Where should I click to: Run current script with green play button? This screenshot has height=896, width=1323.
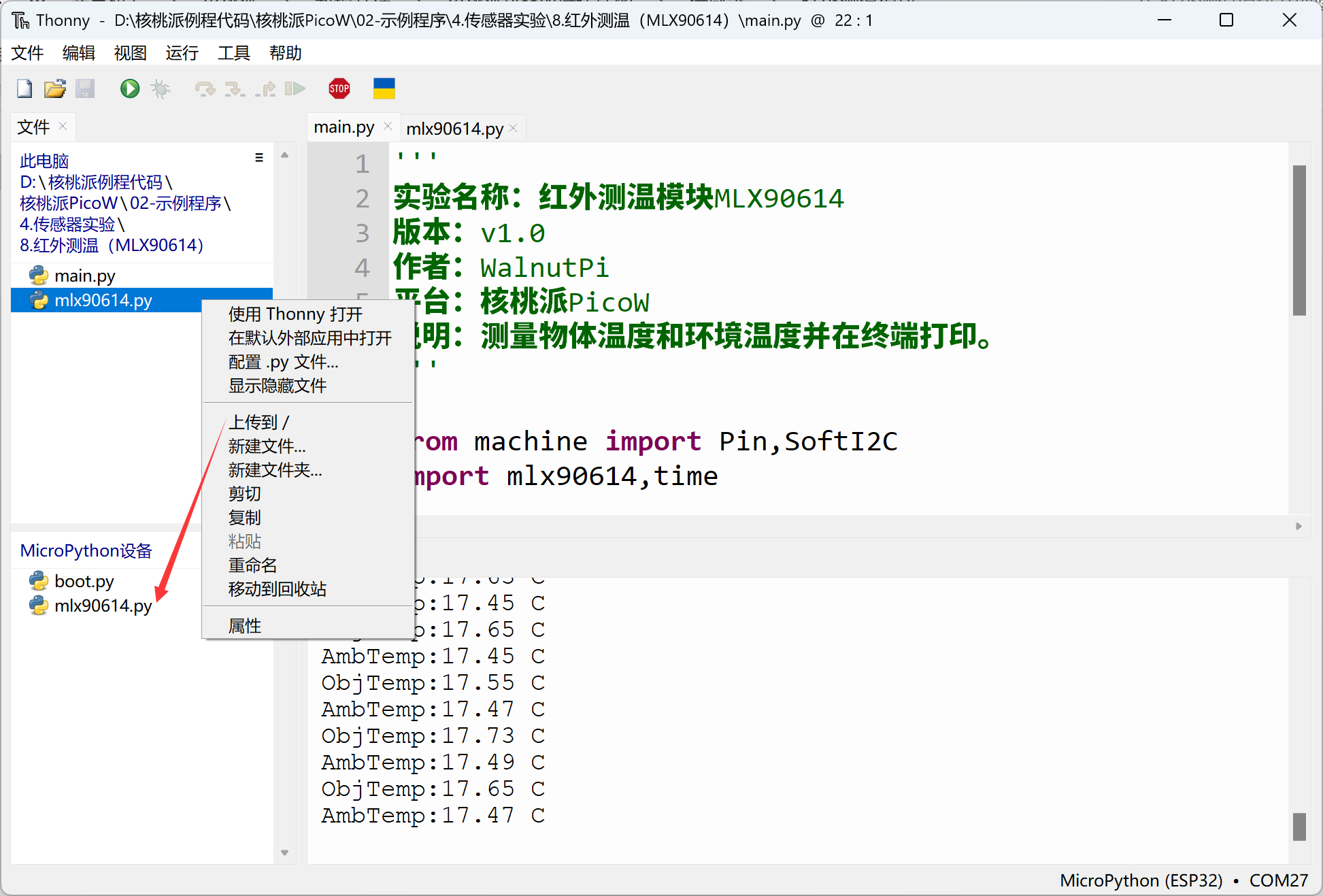coord(129,88)
